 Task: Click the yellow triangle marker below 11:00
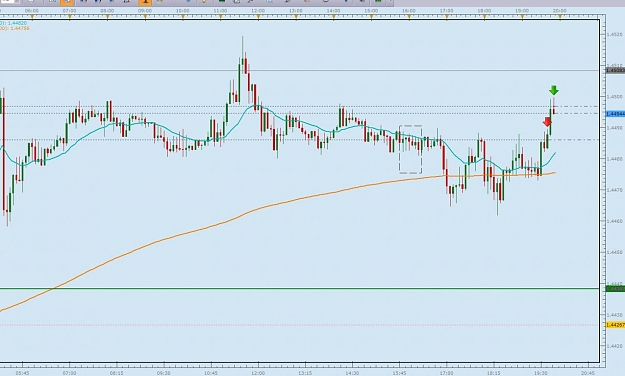pos(220,17)
